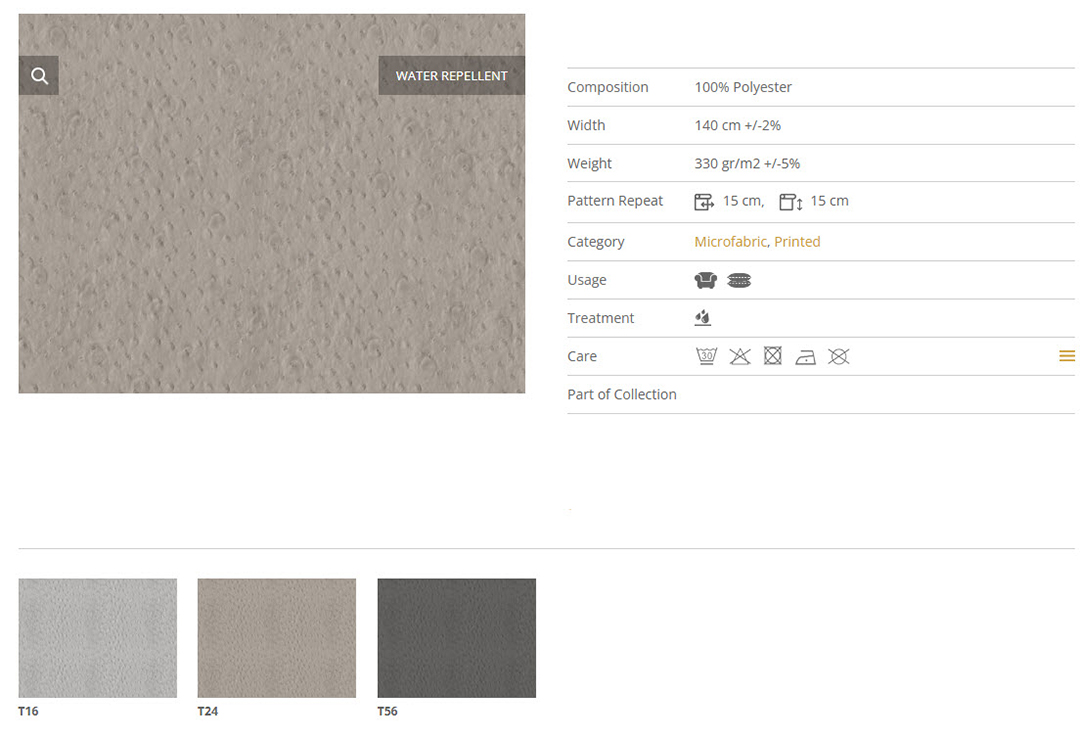Click the do not dry clean icon
The width and height of the screenshot is (1080, 739).
pos(839,356)
